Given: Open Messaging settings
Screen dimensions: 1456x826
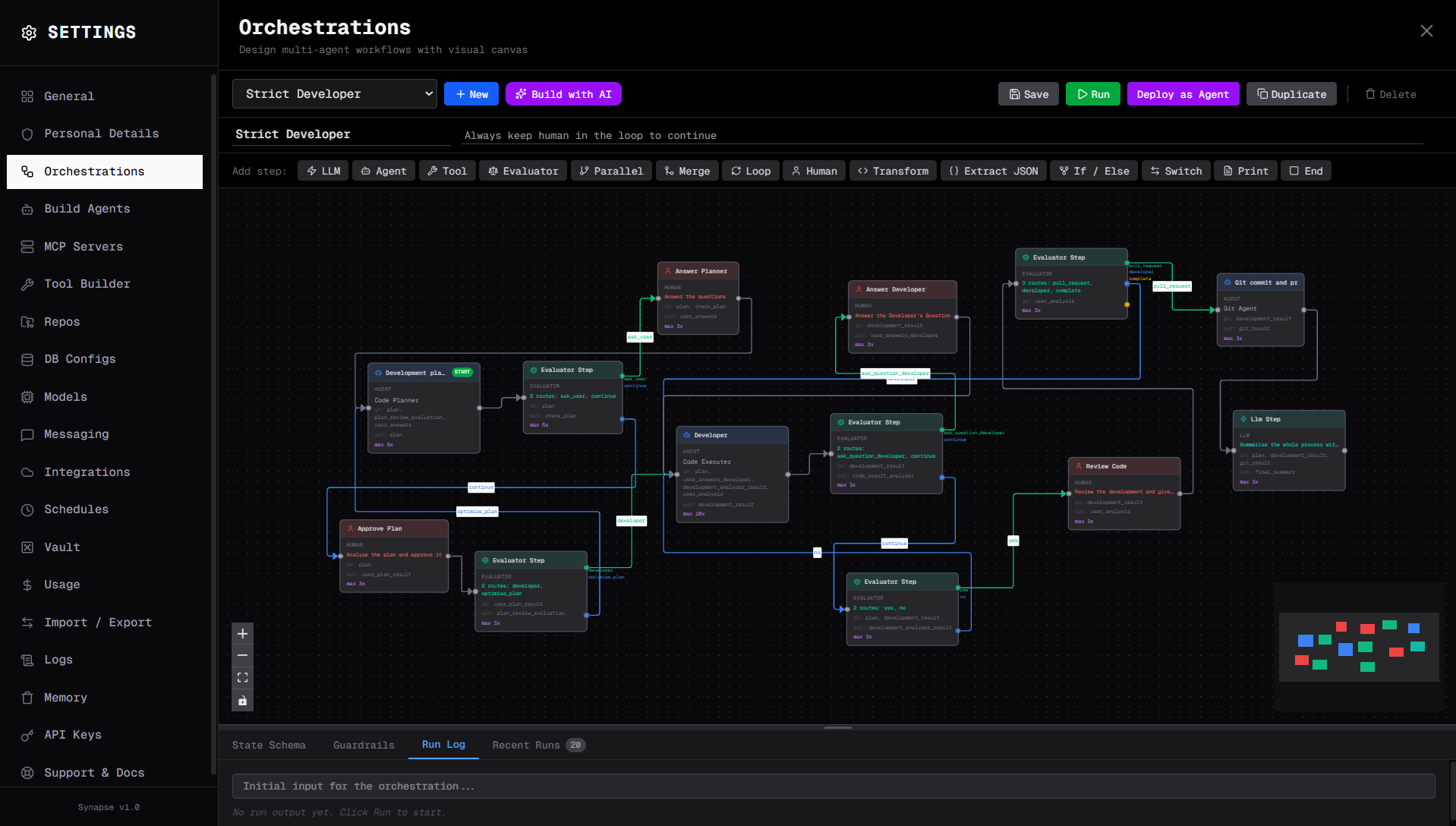Looking at the screenshot, I should click(105, 434).
